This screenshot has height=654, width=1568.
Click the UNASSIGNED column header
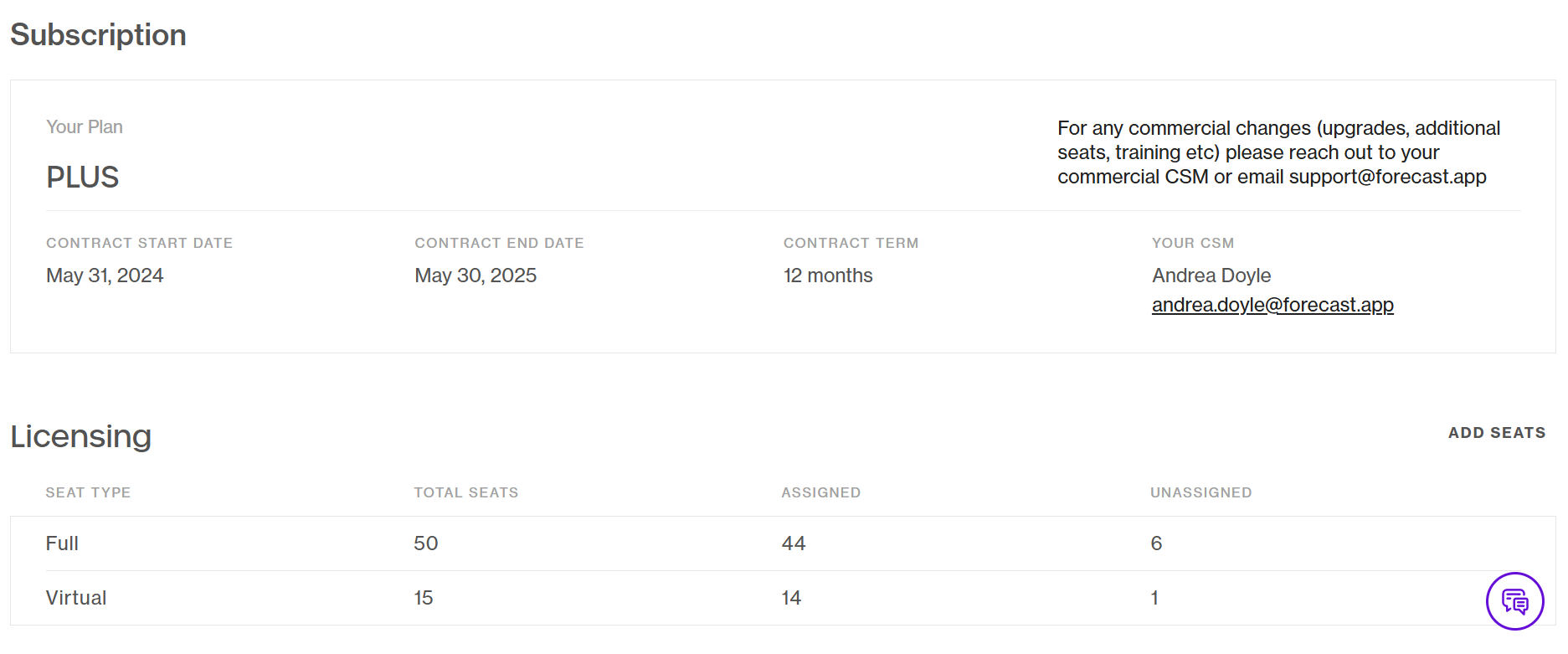pos(1200,492)
